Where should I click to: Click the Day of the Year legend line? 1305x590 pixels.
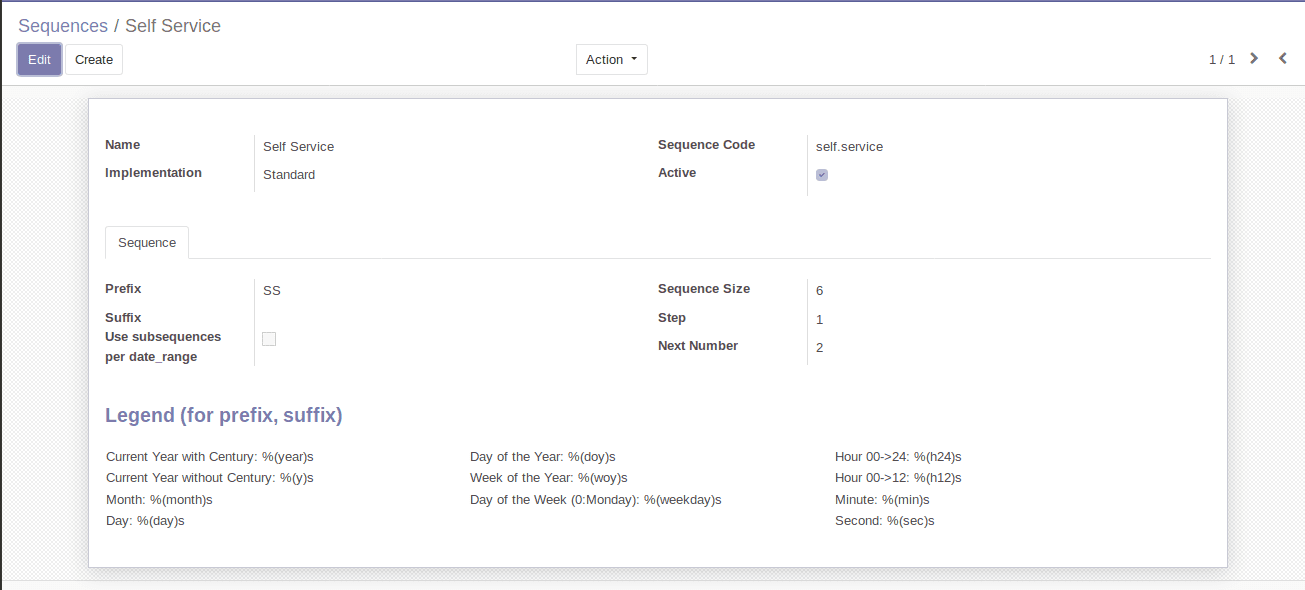543,457
